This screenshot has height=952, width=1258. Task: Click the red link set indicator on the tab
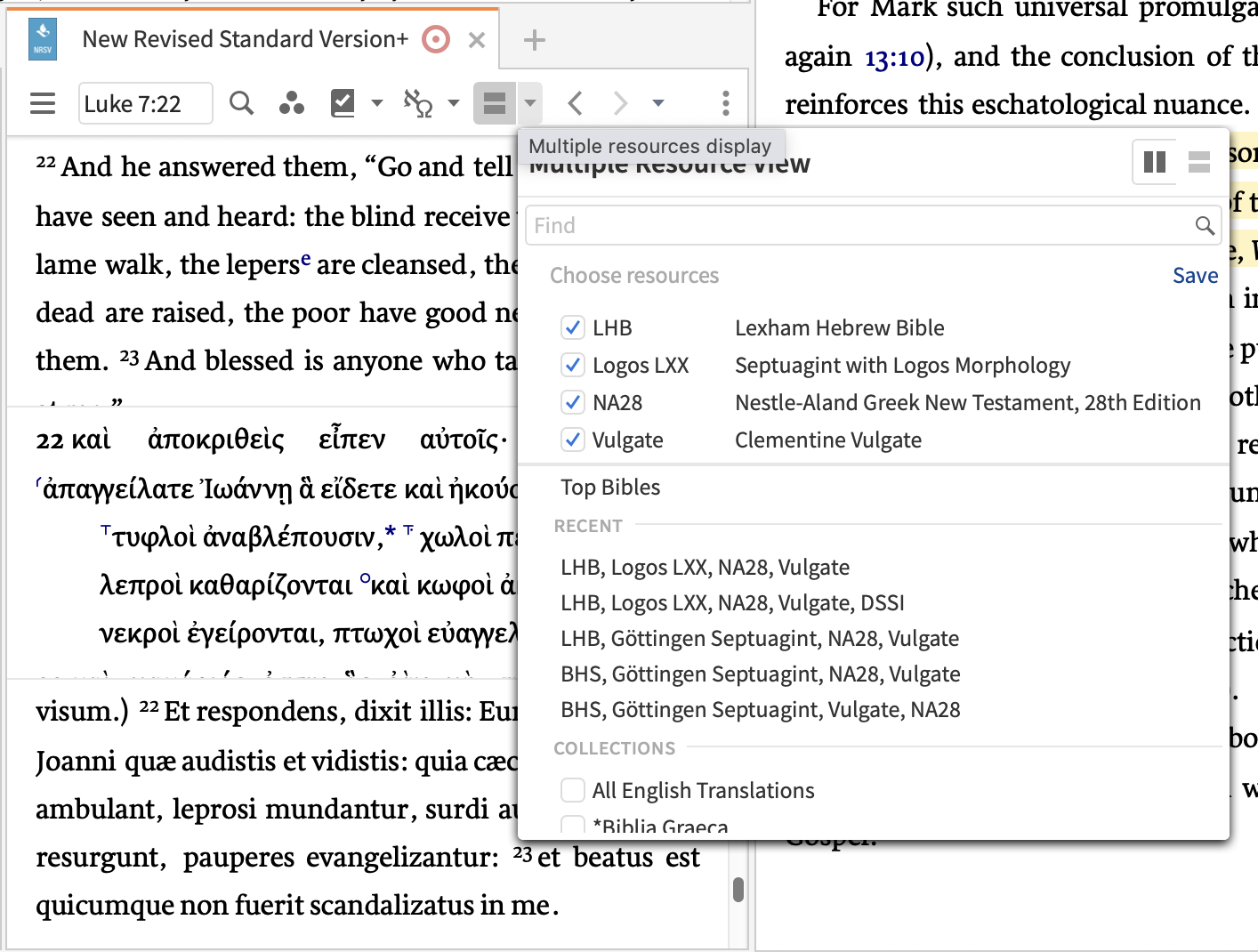[x=435, y=39]
